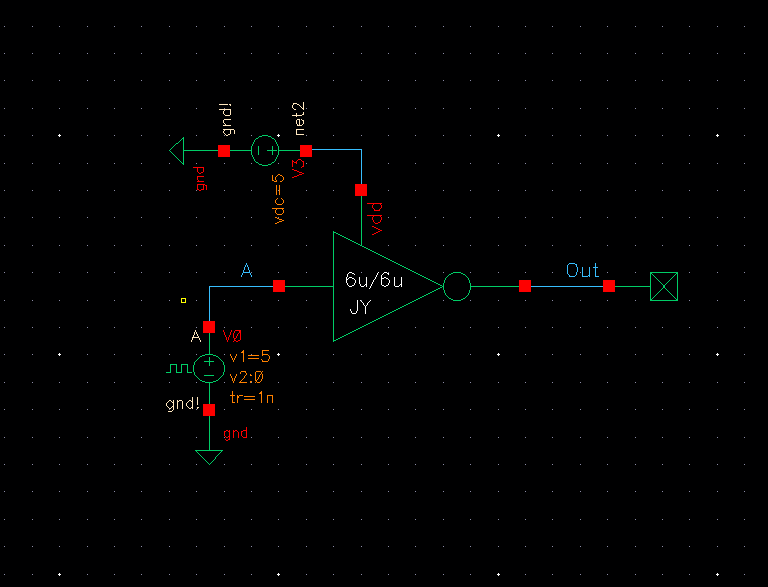Select the inverter input pin on wire A
Screen dimensions: 768x587
point(279,286)
